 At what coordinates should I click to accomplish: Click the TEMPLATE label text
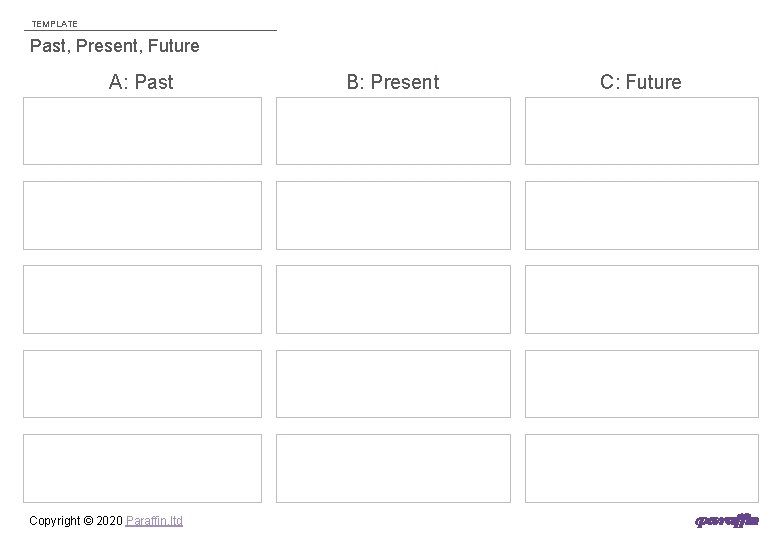pos(54,23)
